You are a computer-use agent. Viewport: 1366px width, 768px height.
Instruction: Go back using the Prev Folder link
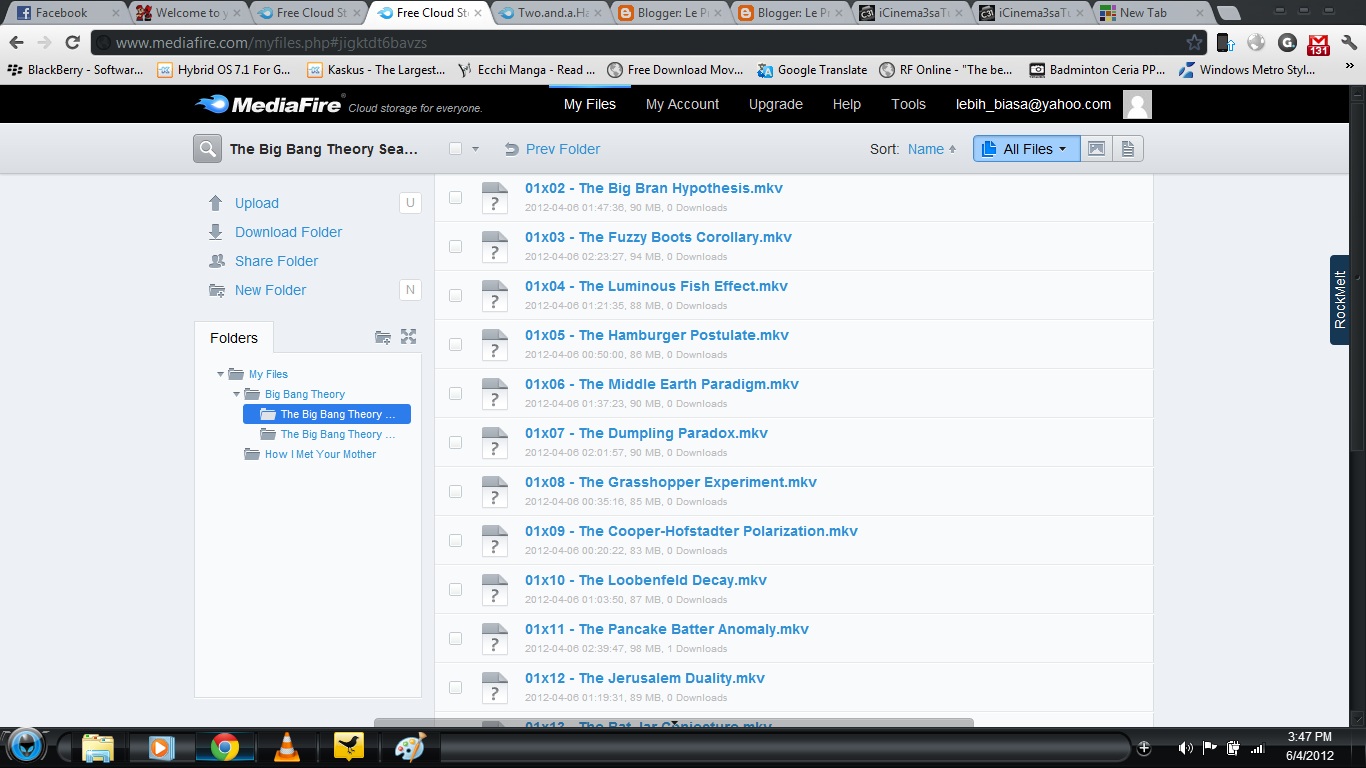(x=563, y=148)
